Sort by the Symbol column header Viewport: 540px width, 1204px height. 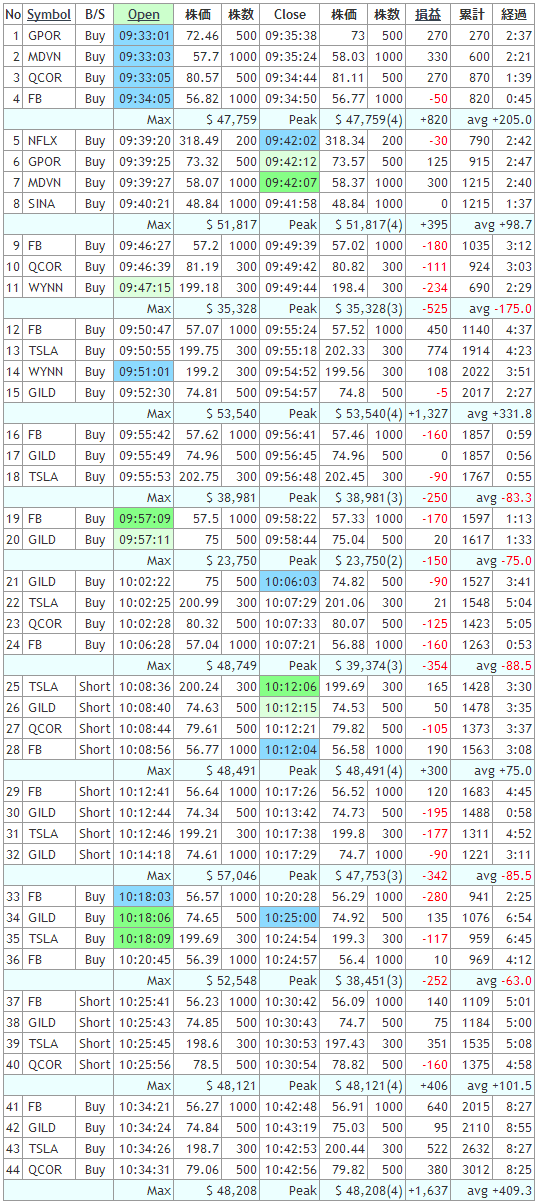(49, 15)
